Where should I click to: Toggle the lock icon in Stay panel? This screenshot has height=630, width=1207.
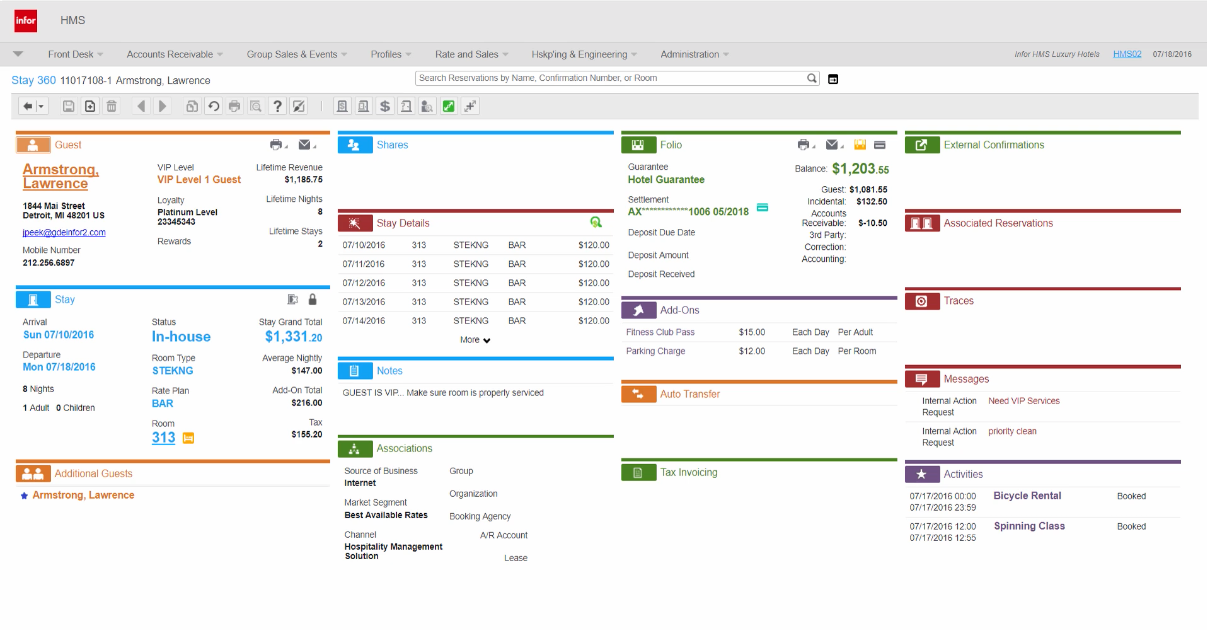pyautogui.click(x=312, y=299)
